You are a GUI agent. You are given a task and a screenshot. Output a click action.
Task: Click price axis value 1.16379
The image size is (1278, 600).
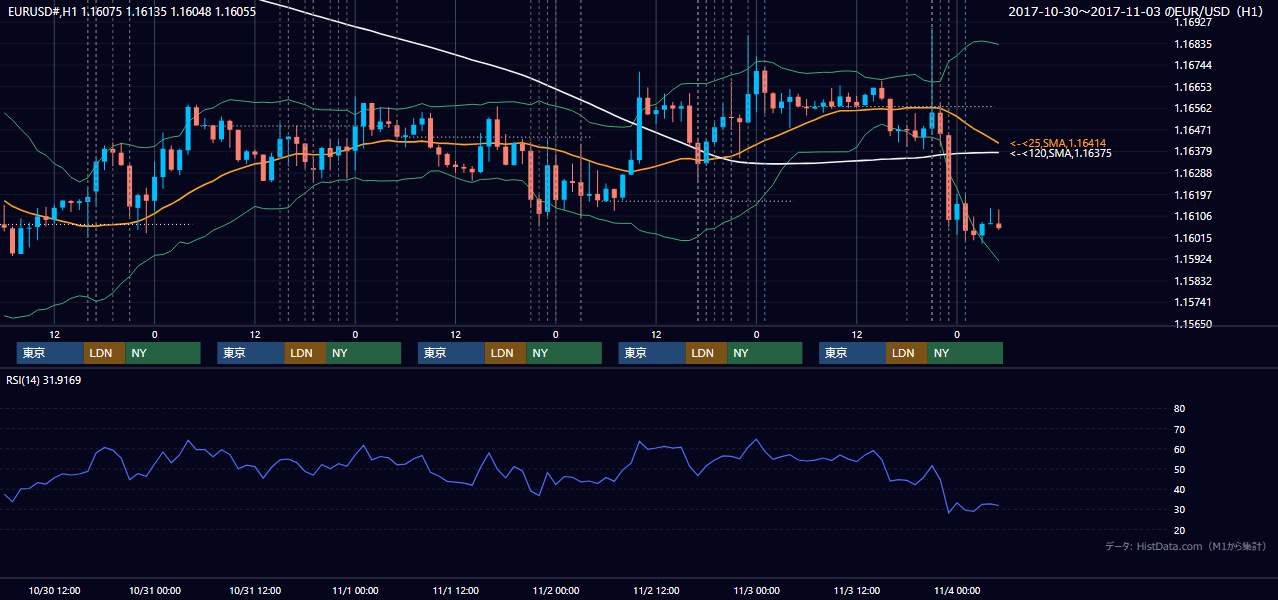[1193, 151]
